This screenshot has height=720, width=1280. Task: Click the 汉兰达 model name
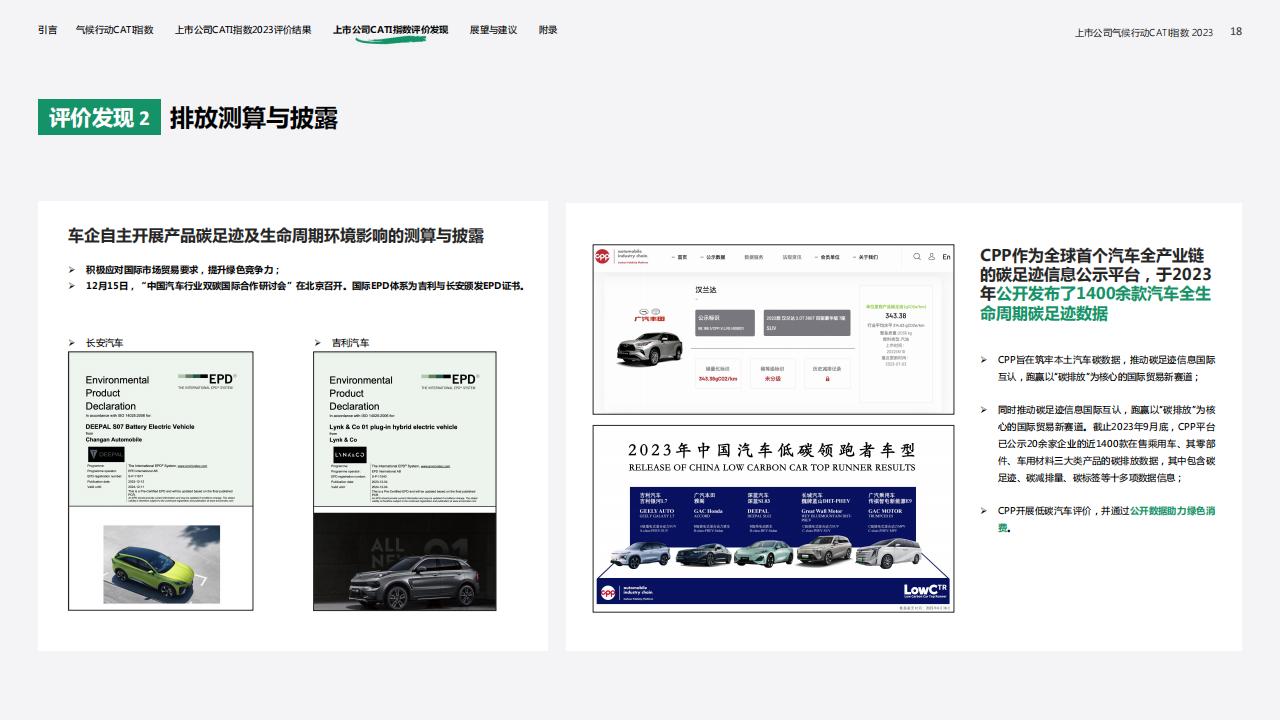(x=706, y=290)
